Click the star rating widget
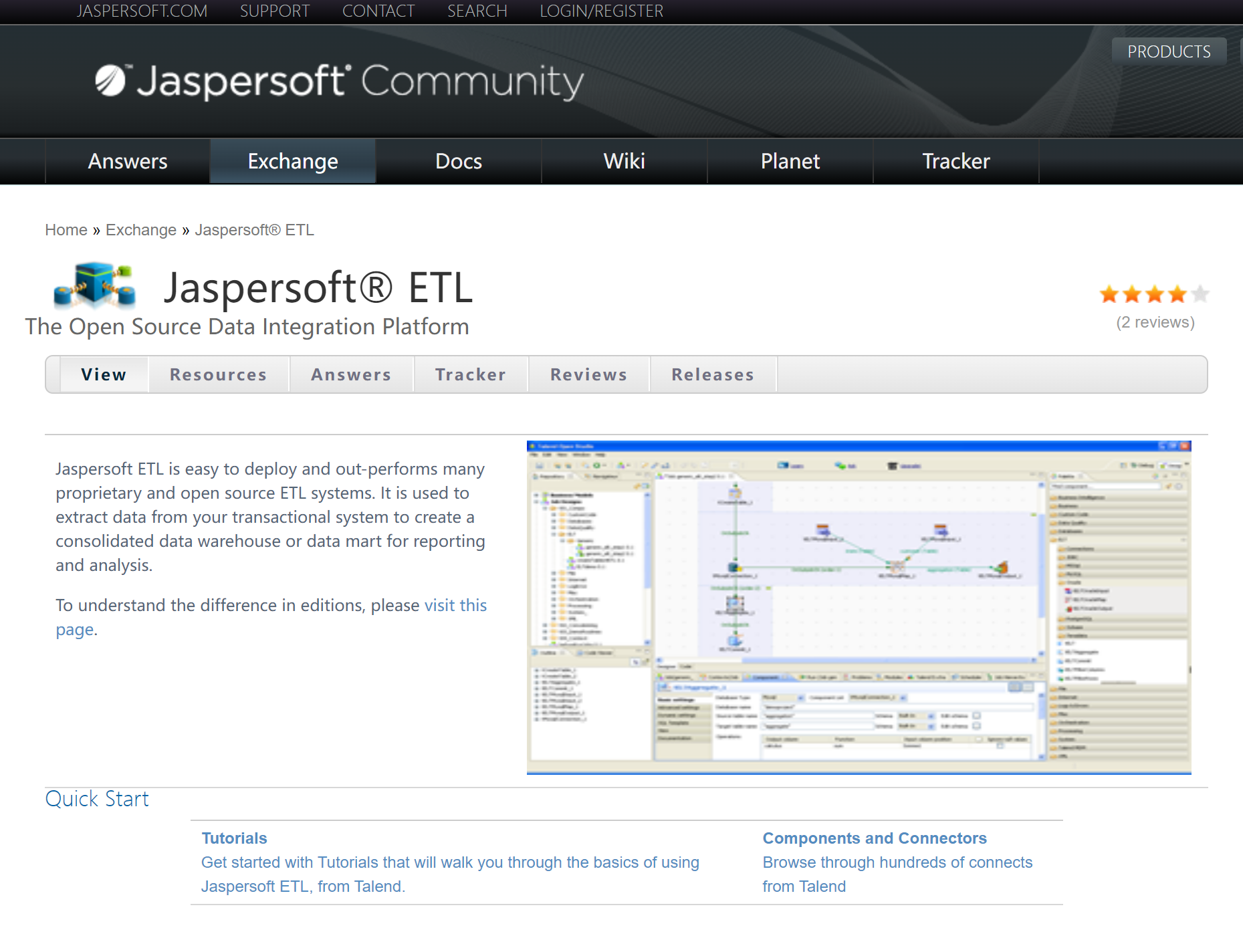 [1154, 294]
